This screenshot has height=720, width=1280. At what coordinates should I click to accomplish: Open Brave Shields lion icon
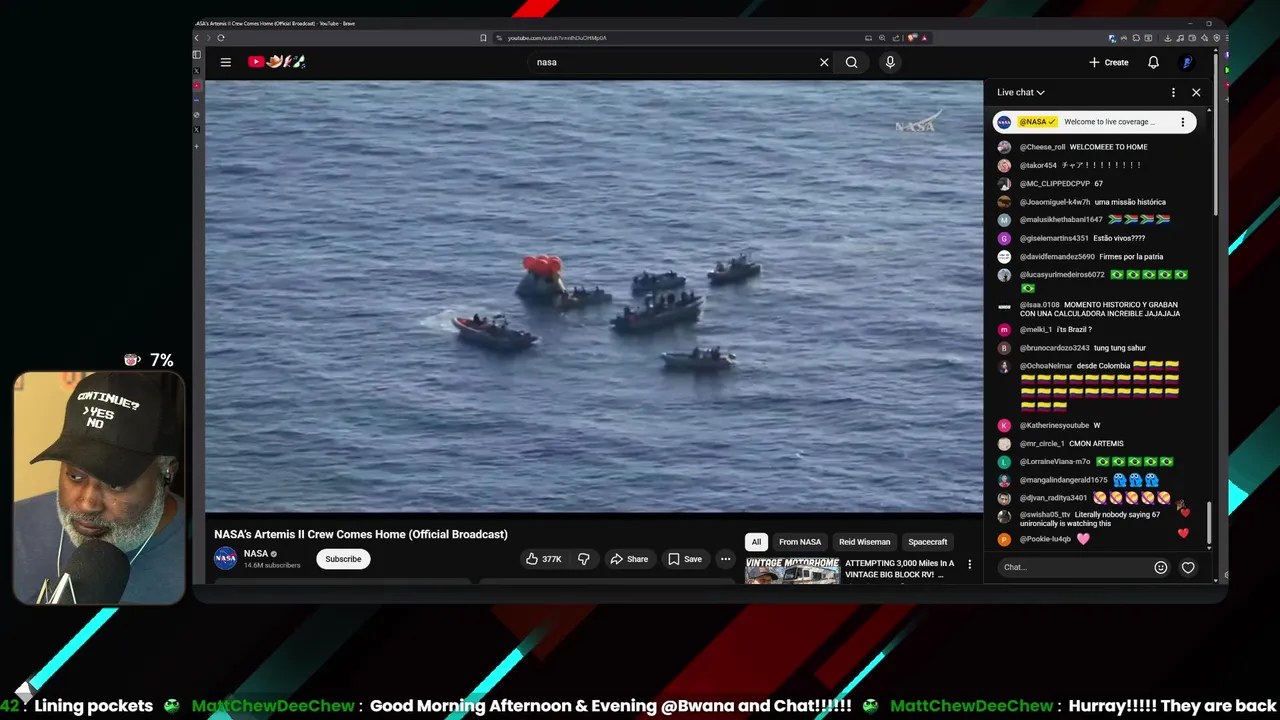(x=911, y=38)
